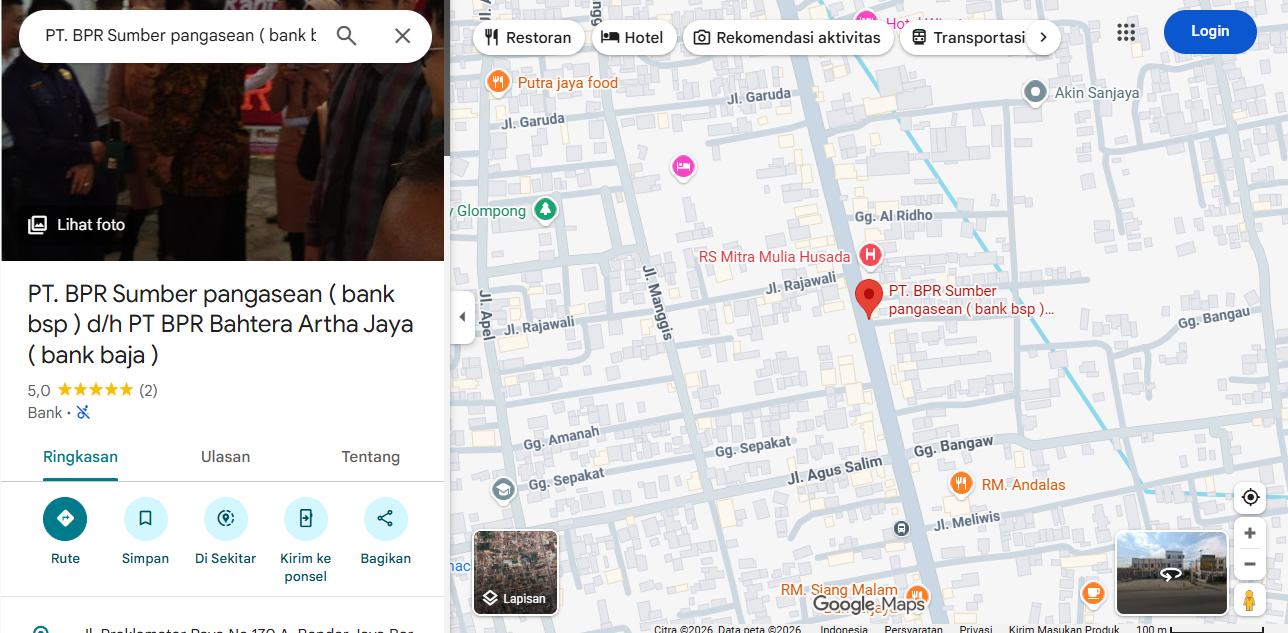1288x633 pixels.
Task: Click the search magnifier icon
Action: [346, 36]
